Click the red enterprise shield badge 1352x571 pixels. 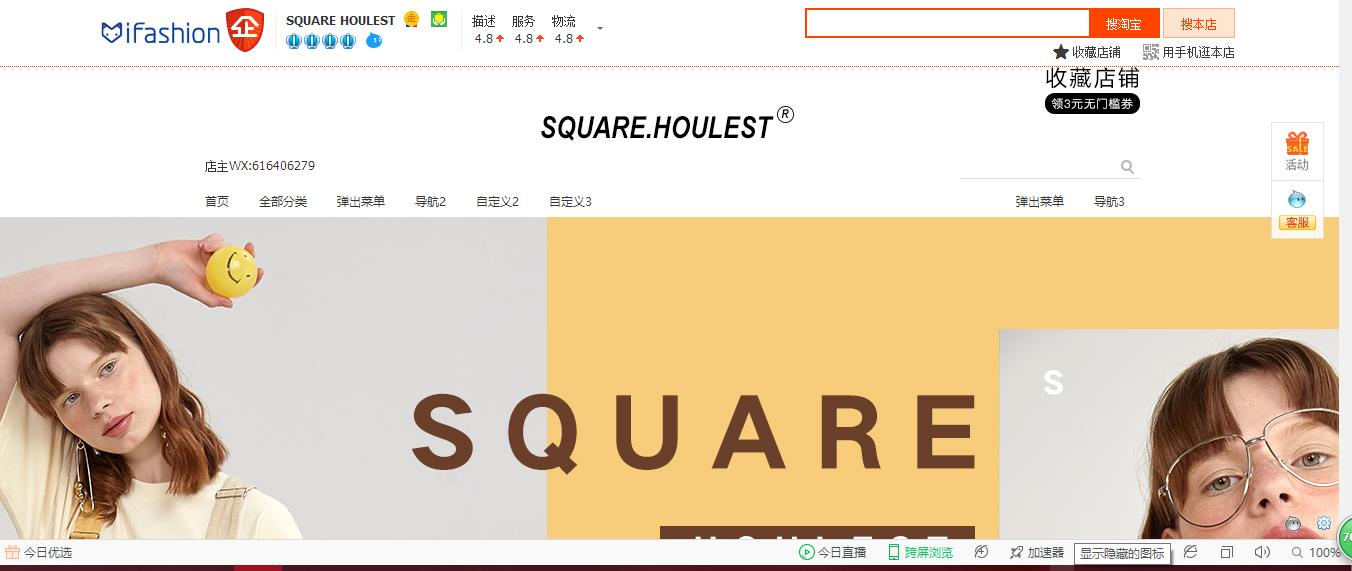point(245,29)
